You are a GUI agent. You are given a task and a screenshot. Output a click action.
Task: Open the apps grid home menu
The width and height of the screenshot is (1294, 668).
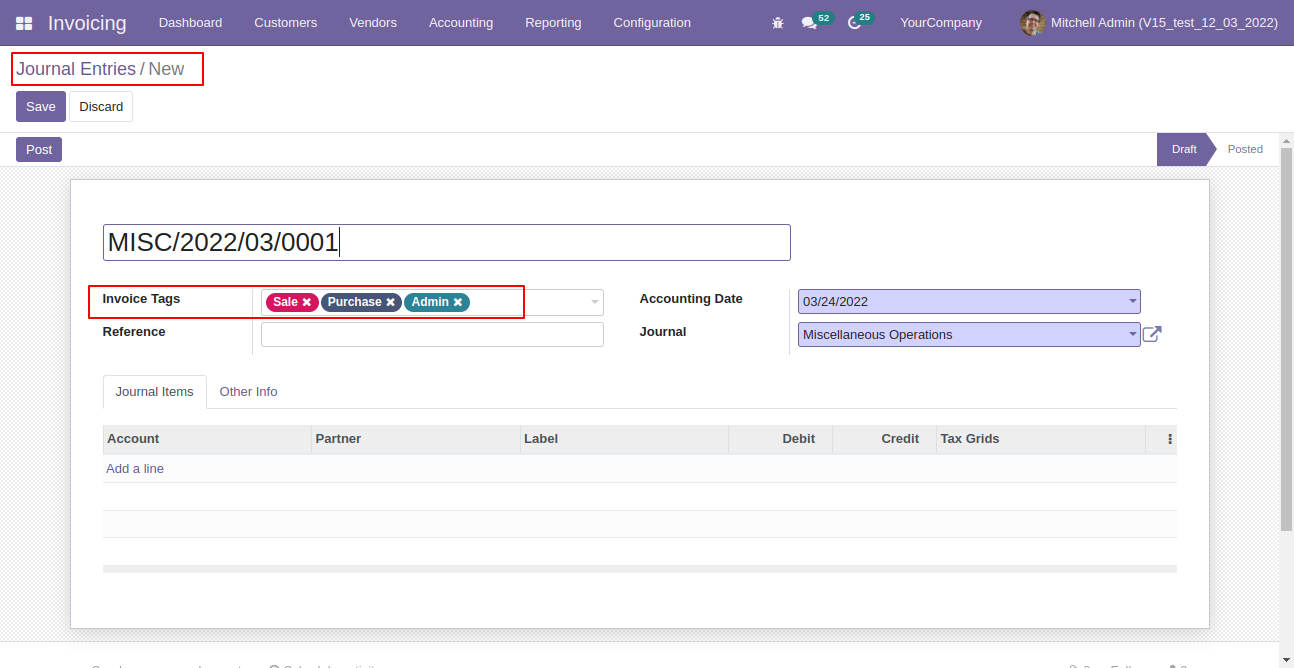pos(24,23)
